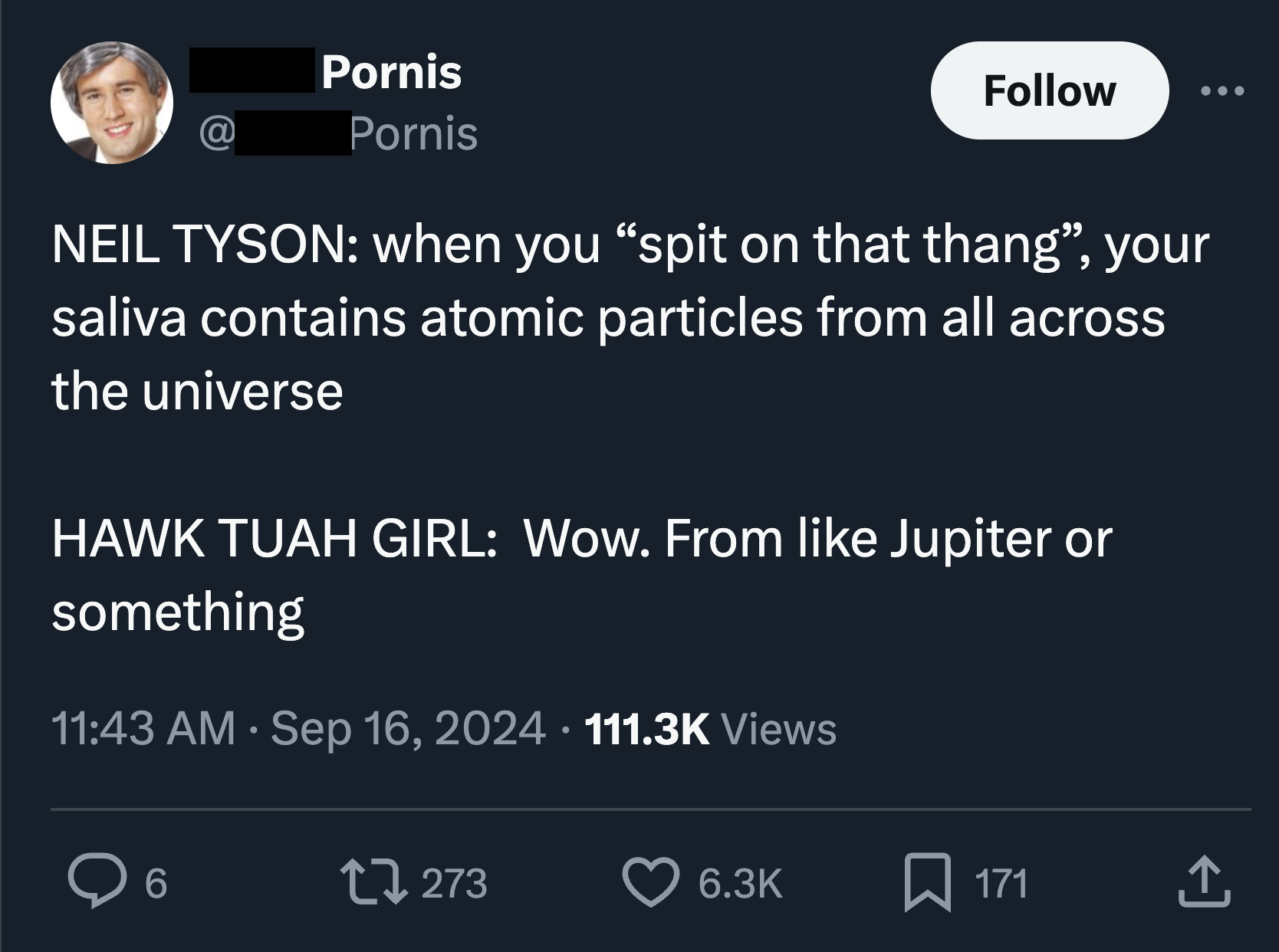View the 111.3K Views analytics
This screenshot has width=1279, height=952.
tap(710, 728)
